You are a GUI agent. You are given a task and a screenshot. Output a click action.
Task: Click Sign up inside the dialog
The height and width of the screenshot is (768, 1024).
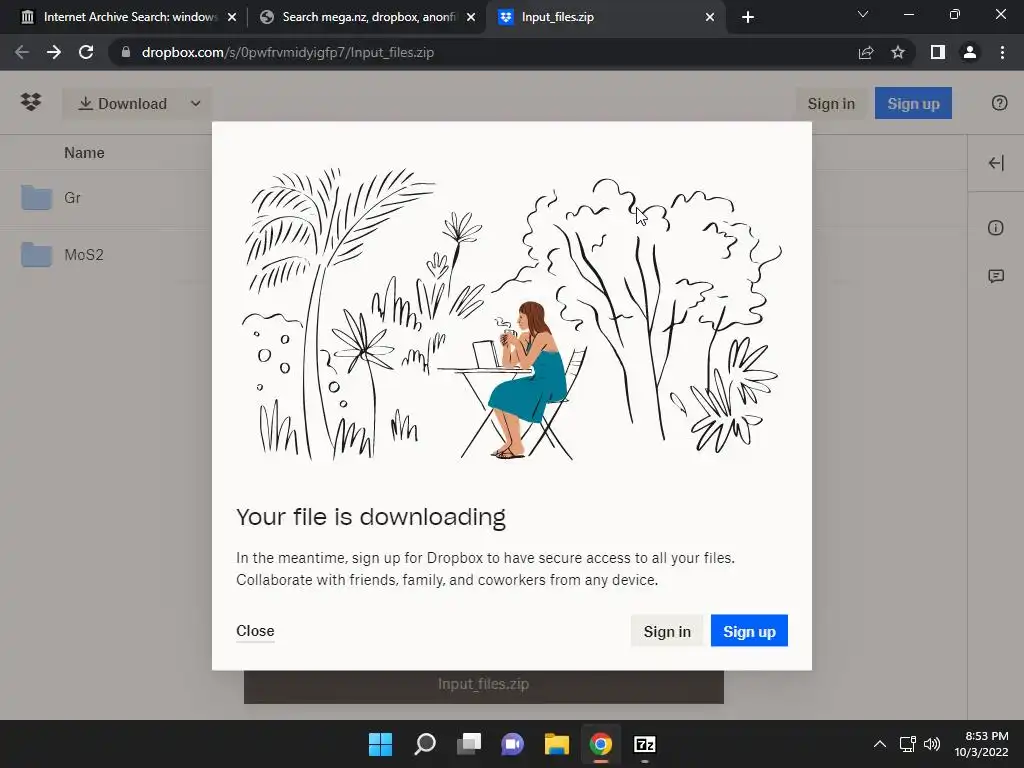[749, 632]
